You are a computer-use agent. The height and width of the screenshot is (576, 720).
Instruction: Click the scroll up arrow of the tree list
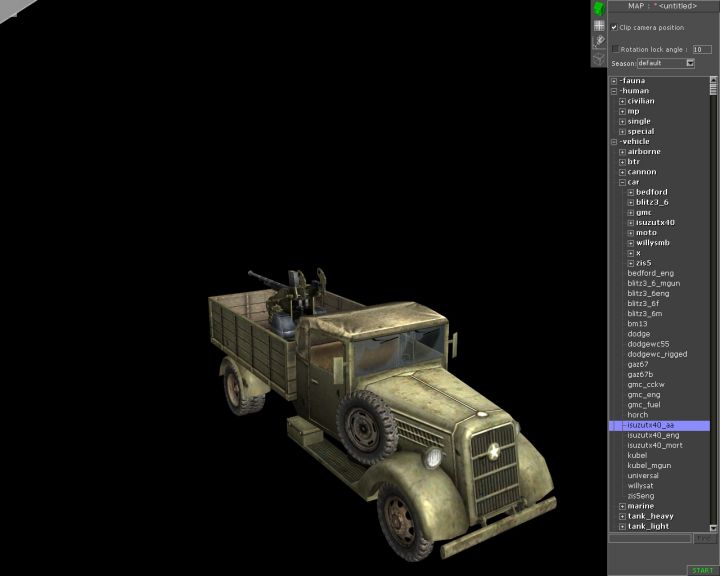point(714,80)
